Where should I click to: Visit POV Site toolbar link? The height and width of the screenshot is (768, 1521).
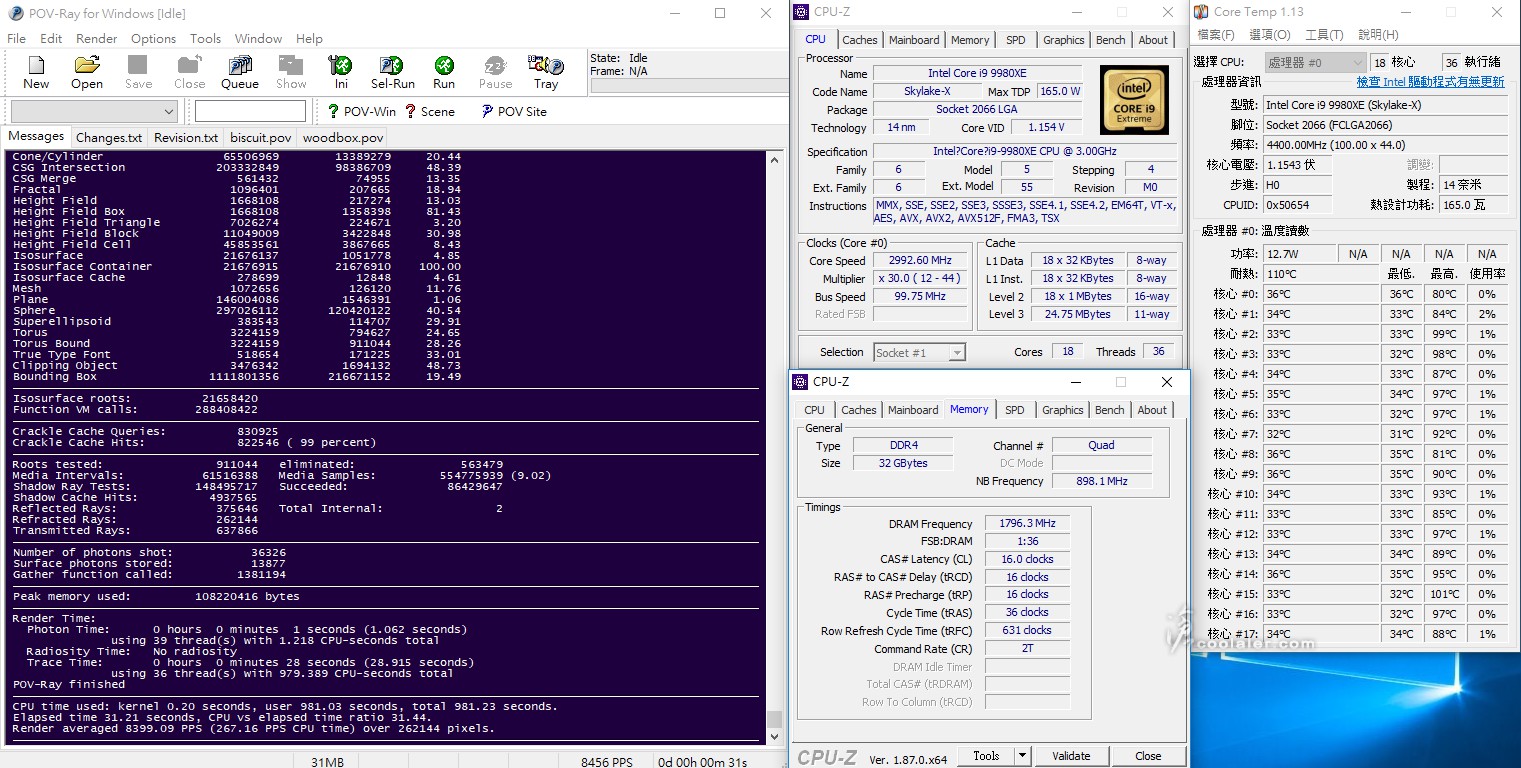(514, 111)
